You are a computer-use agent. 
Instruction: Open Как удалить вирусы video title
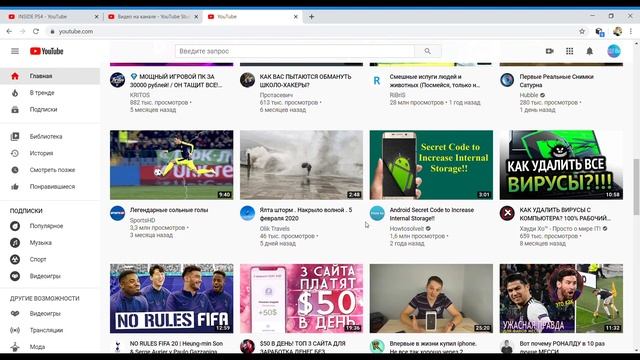[565, 214]
